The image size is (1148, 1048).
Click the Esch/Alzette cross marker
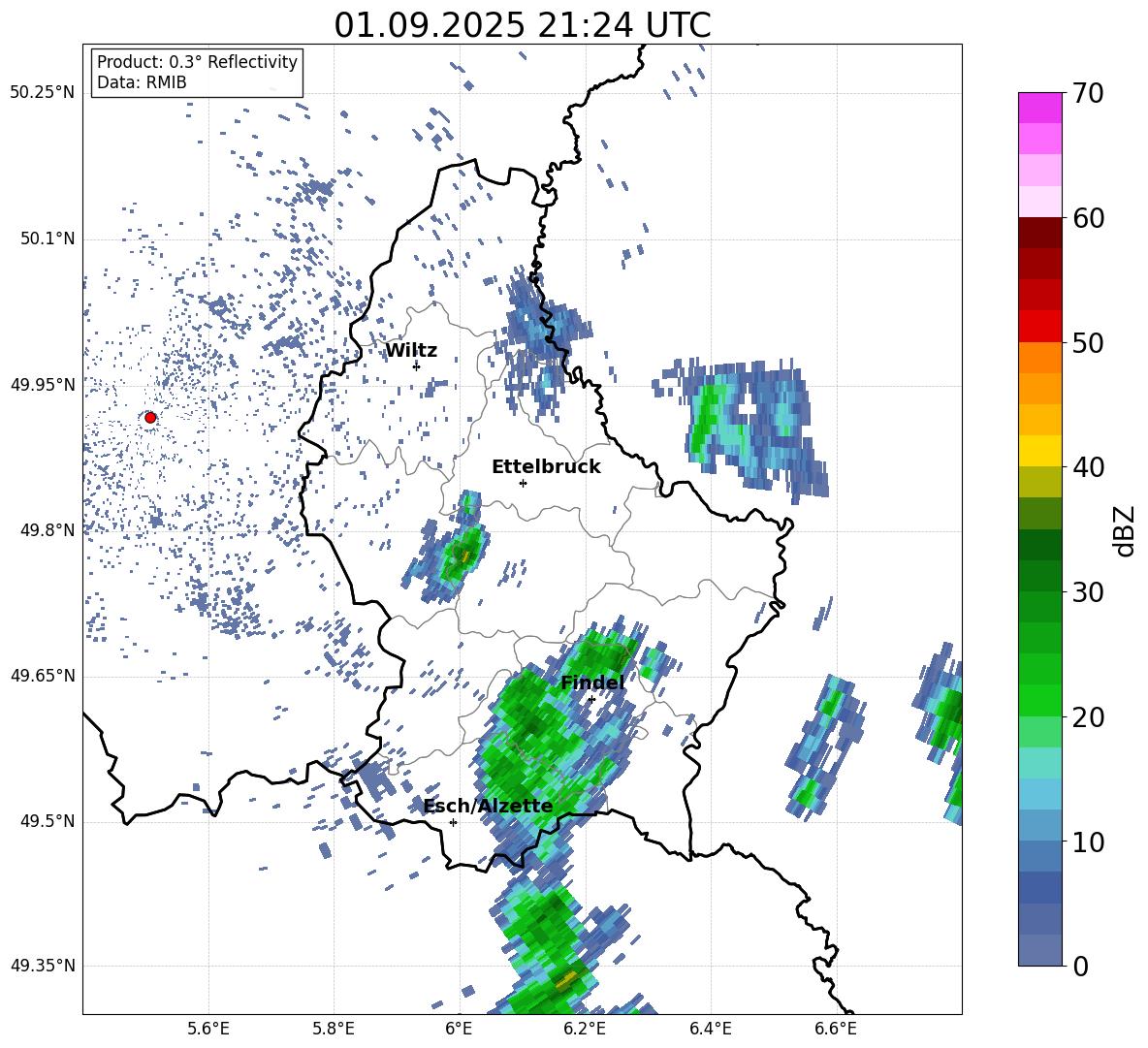[x=453, y=822]
